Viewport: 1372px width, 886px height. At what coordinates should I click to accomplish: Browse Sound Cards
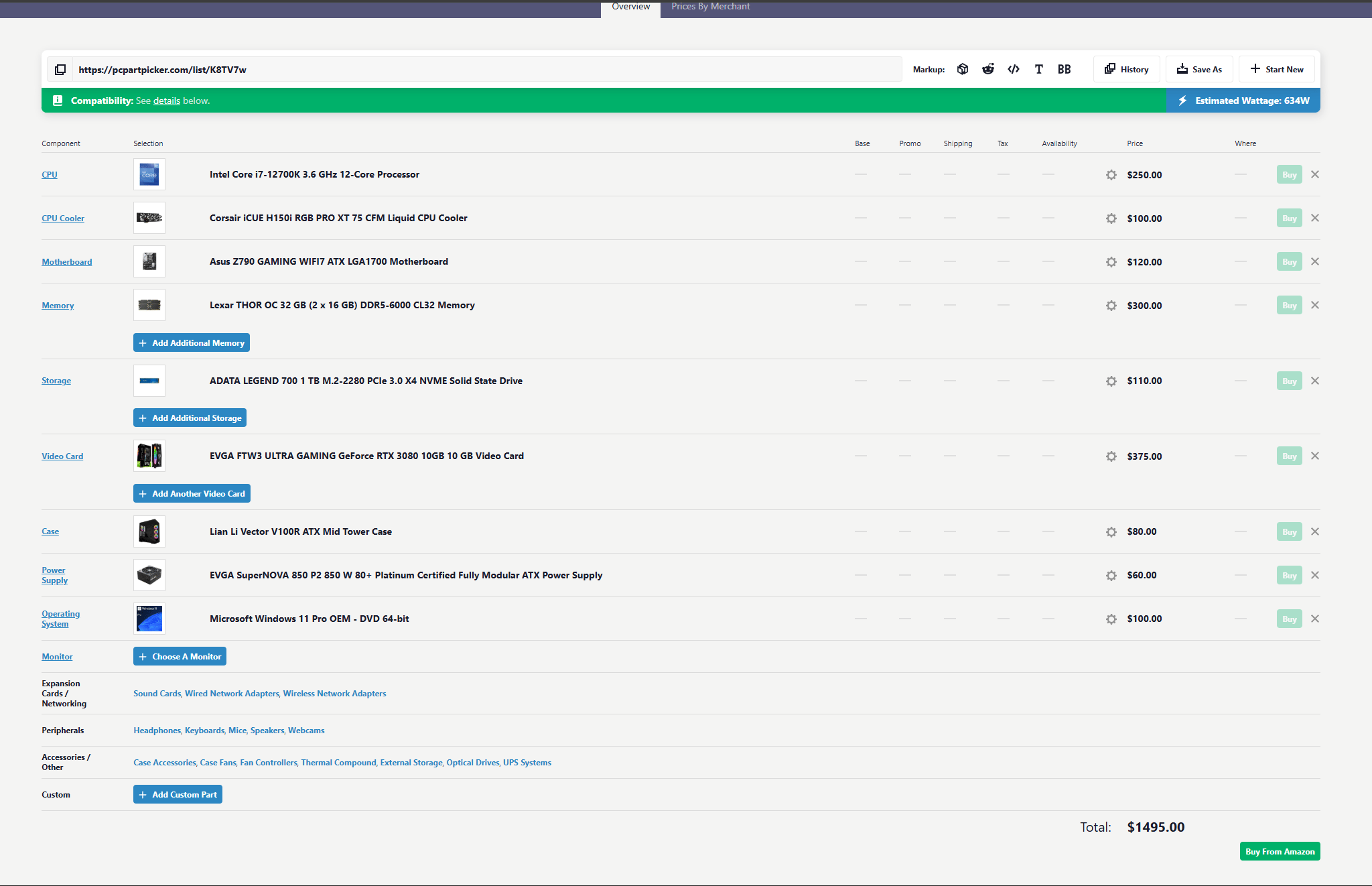click(x=157, y=693)
